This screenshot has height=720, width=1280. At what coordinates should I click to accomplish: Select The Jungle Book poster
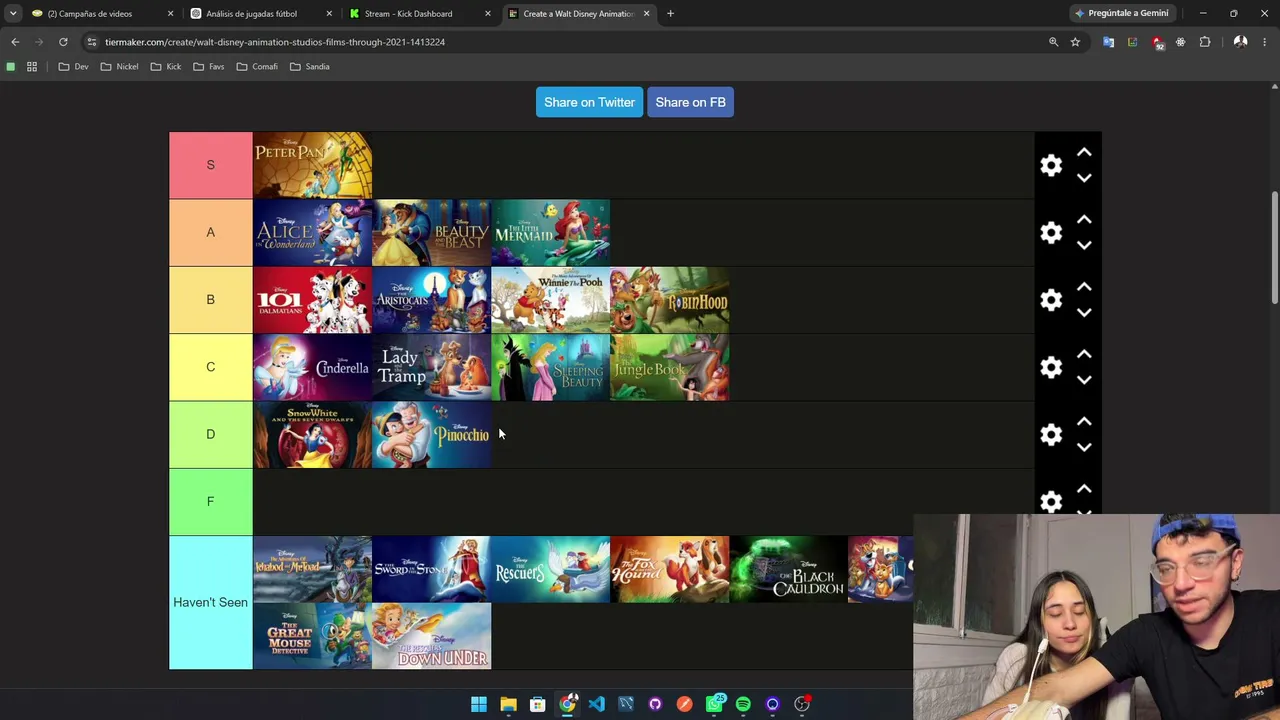coord(669,367)
